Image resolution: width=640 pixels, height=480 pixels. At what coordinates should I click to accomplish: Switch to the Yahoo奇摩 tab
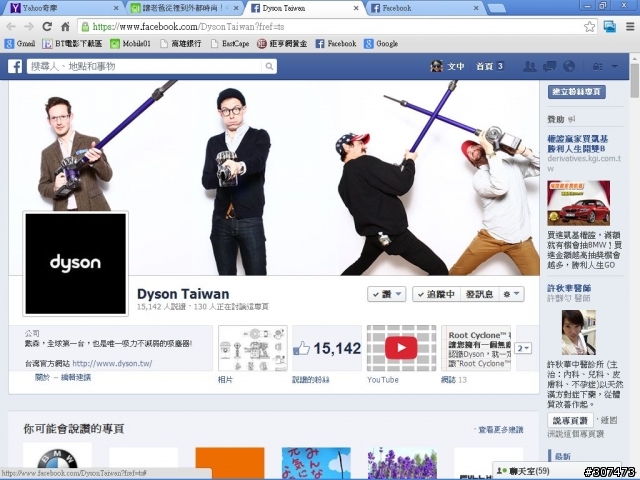63,8
